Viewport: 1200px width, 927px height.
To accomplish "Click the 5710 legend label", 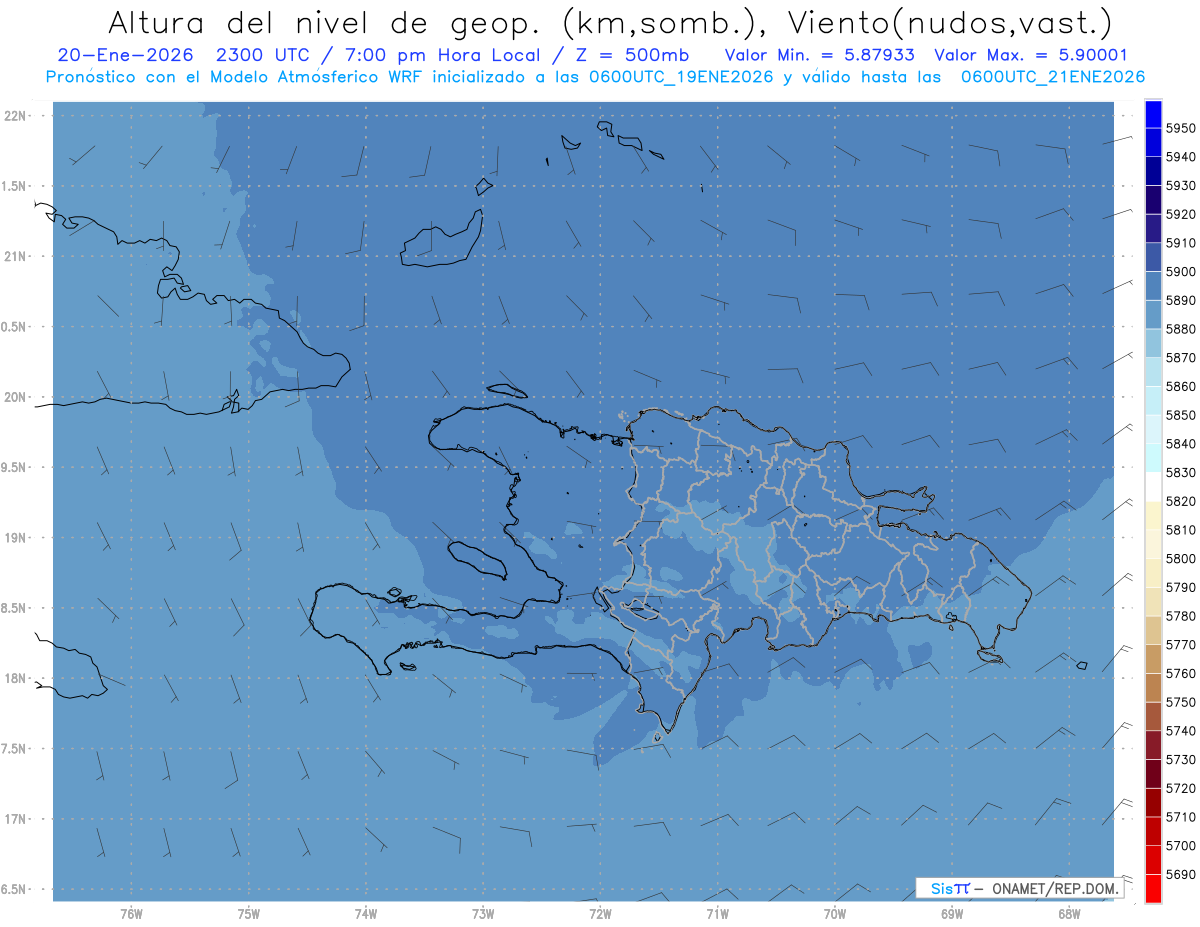I will [1180, 817].
